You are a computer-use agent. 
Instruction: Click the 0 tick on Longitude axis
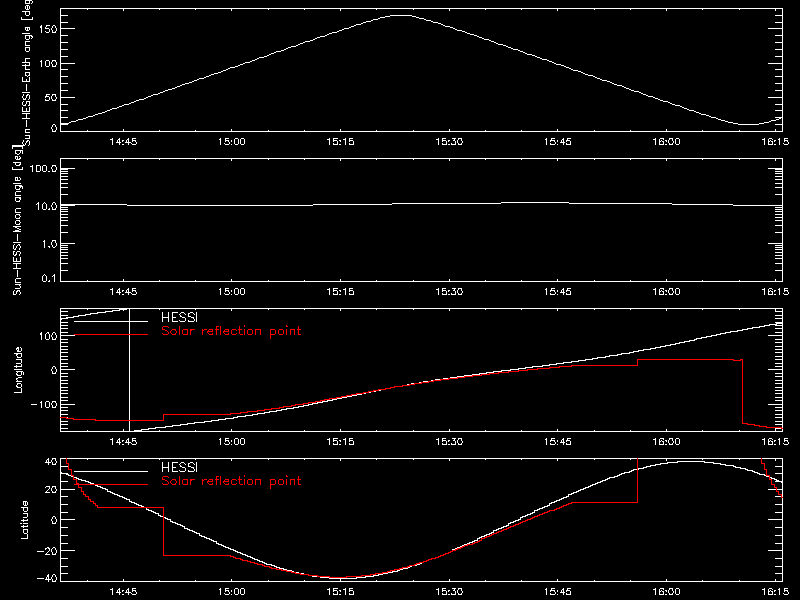(54, 370)
